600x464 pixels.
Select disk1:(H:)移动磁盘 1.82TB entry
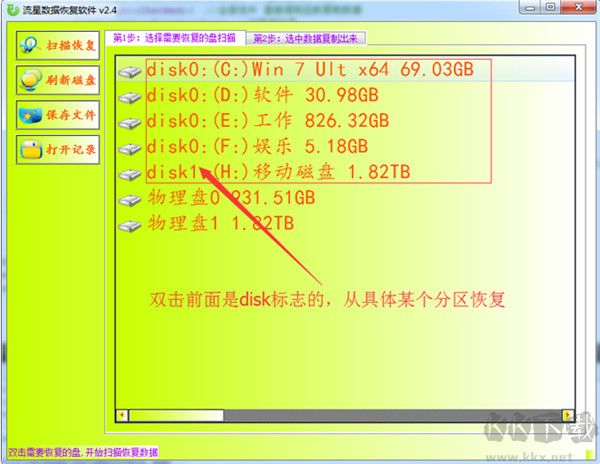click(279, 172)
